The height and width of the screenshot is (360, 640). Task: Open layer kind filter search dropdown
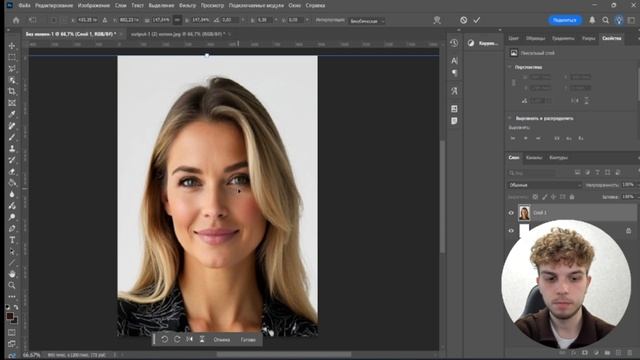click(531, 173)
